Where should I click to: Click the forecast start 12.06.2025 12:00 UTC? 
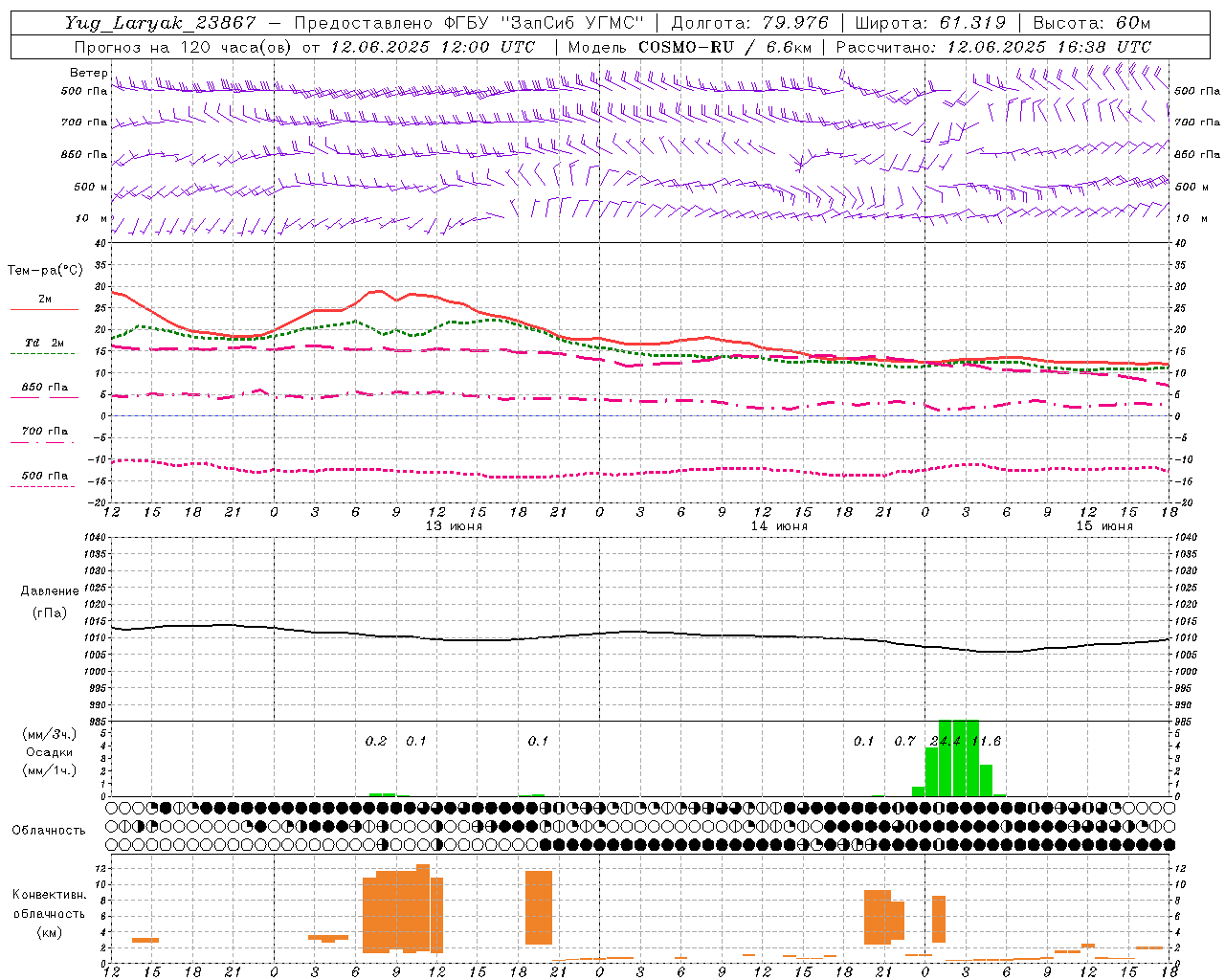433,47
